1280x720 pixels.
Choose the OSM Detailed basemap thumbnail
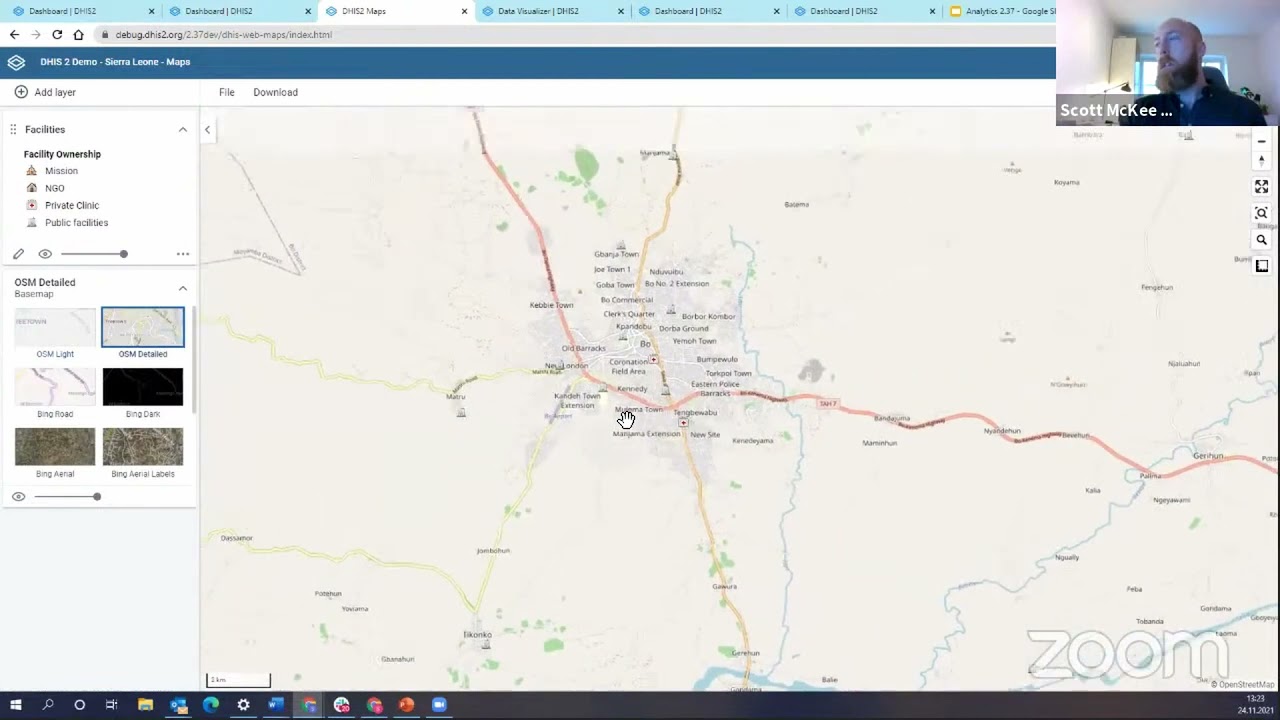coord(143,327)
